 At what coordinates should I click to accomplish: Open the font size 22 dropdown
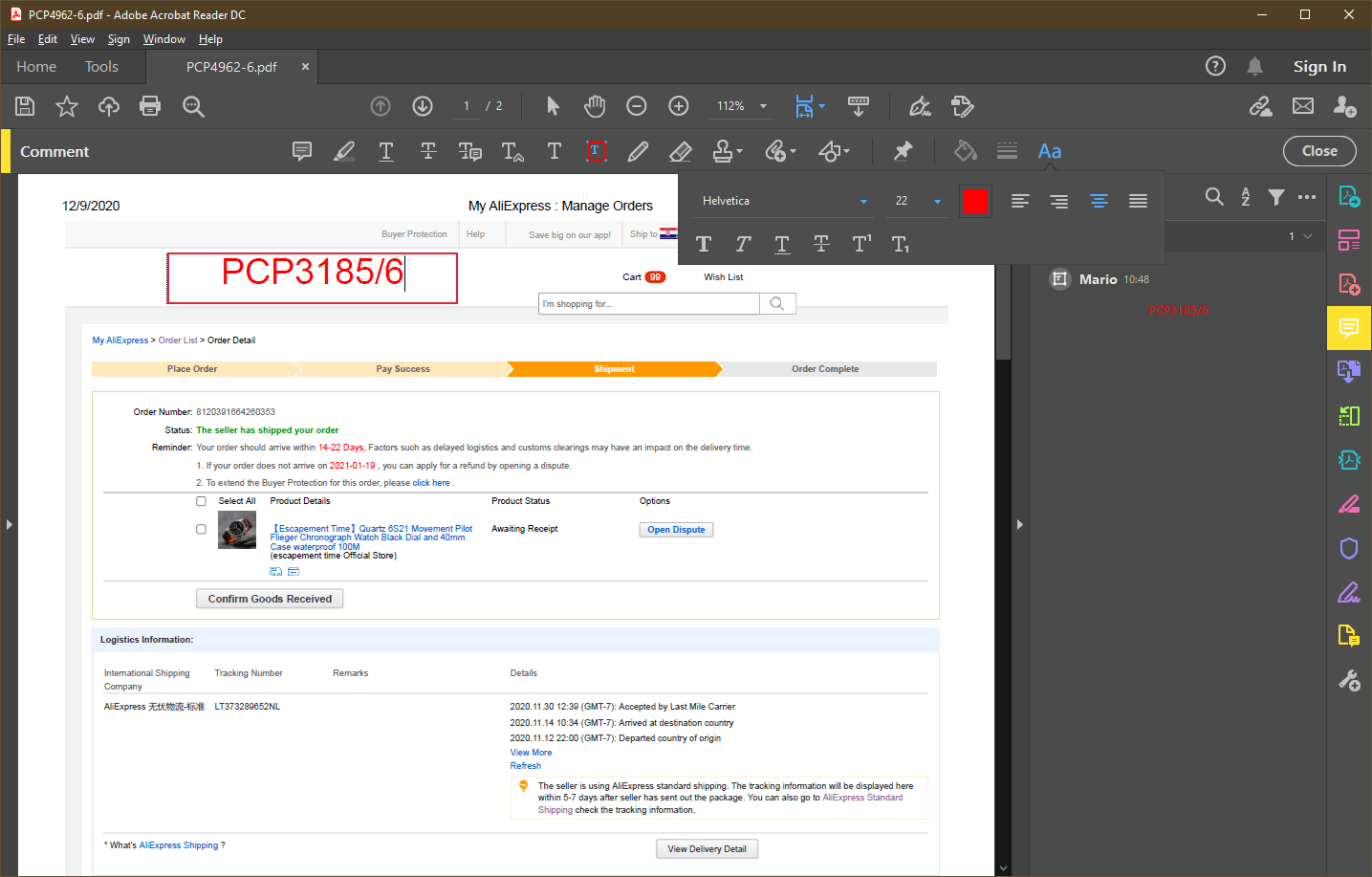pos(918,201)
